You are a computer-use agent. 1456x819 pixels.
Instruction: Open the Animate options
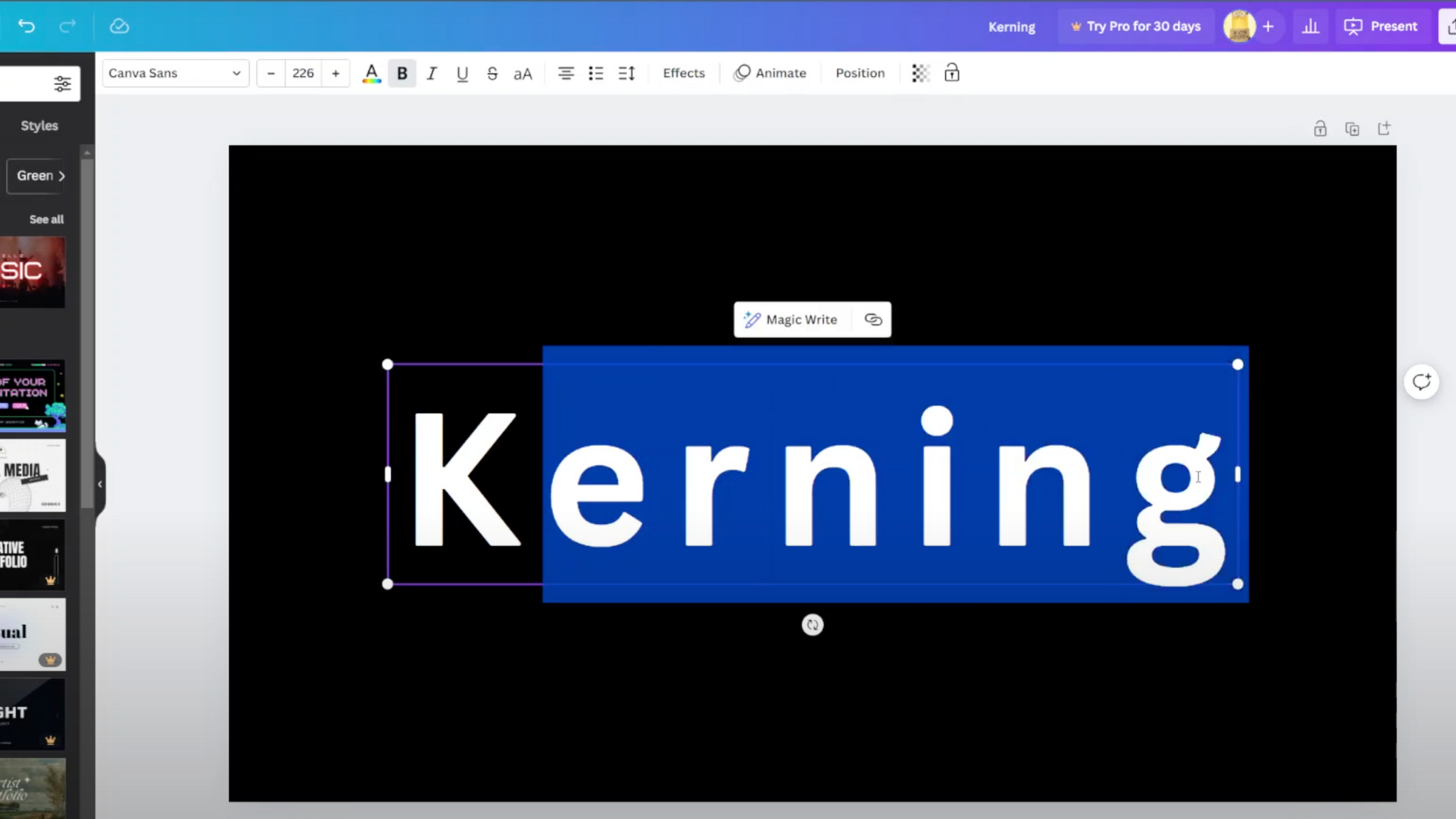pos(771,73)
